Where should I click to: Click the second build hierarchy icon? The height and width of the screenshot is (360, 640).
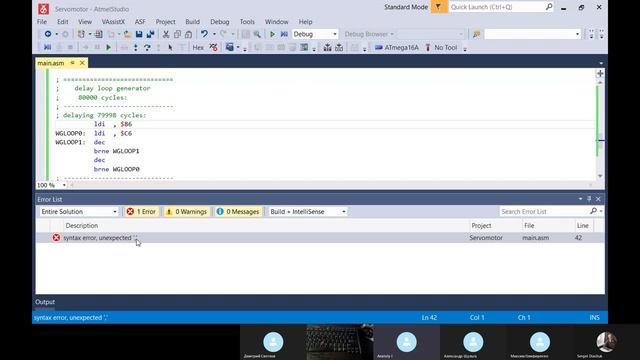tap(339, 48)
